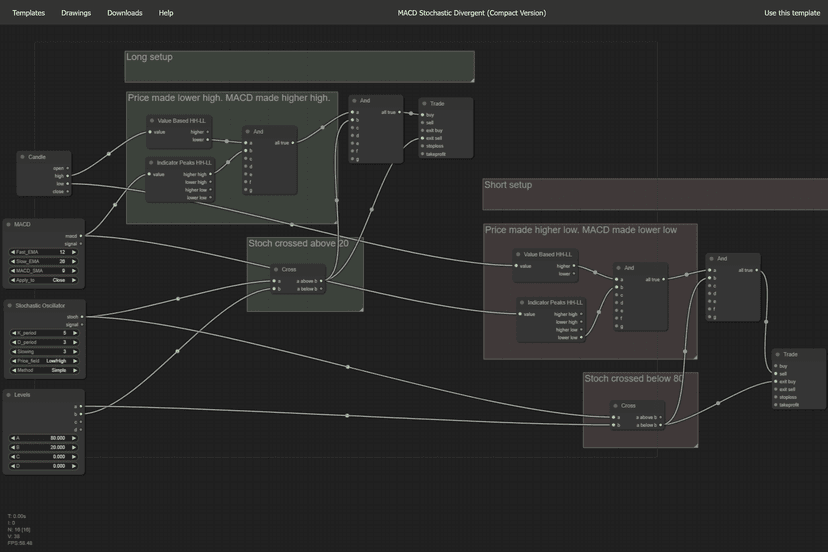Screen dimensions: 828x552
Task: Click title dot of And node inside 'Price made lower high' group
Action: click(248, 132)
